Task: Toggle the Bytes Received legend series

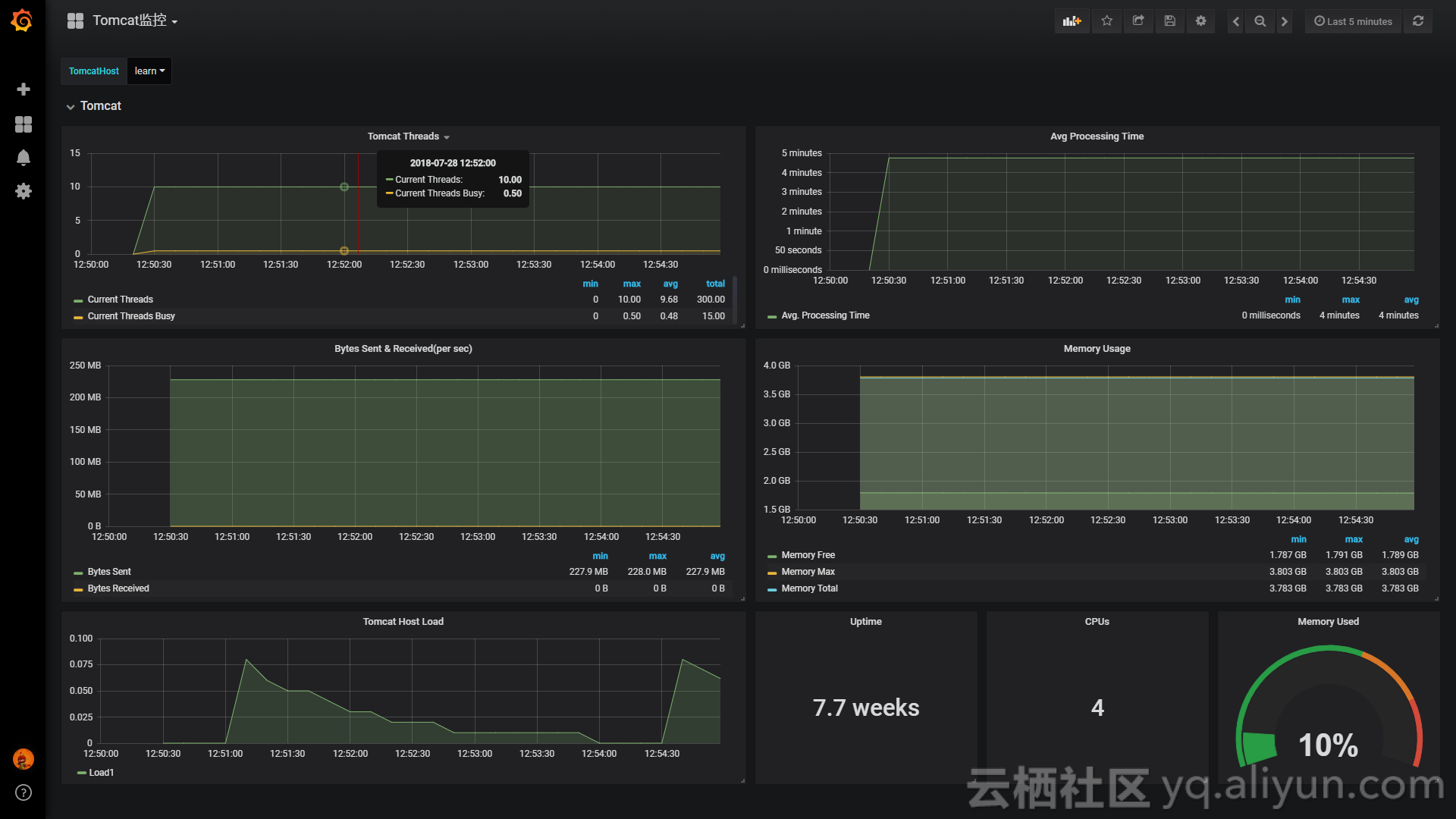Action: click(x=118, y=588)
